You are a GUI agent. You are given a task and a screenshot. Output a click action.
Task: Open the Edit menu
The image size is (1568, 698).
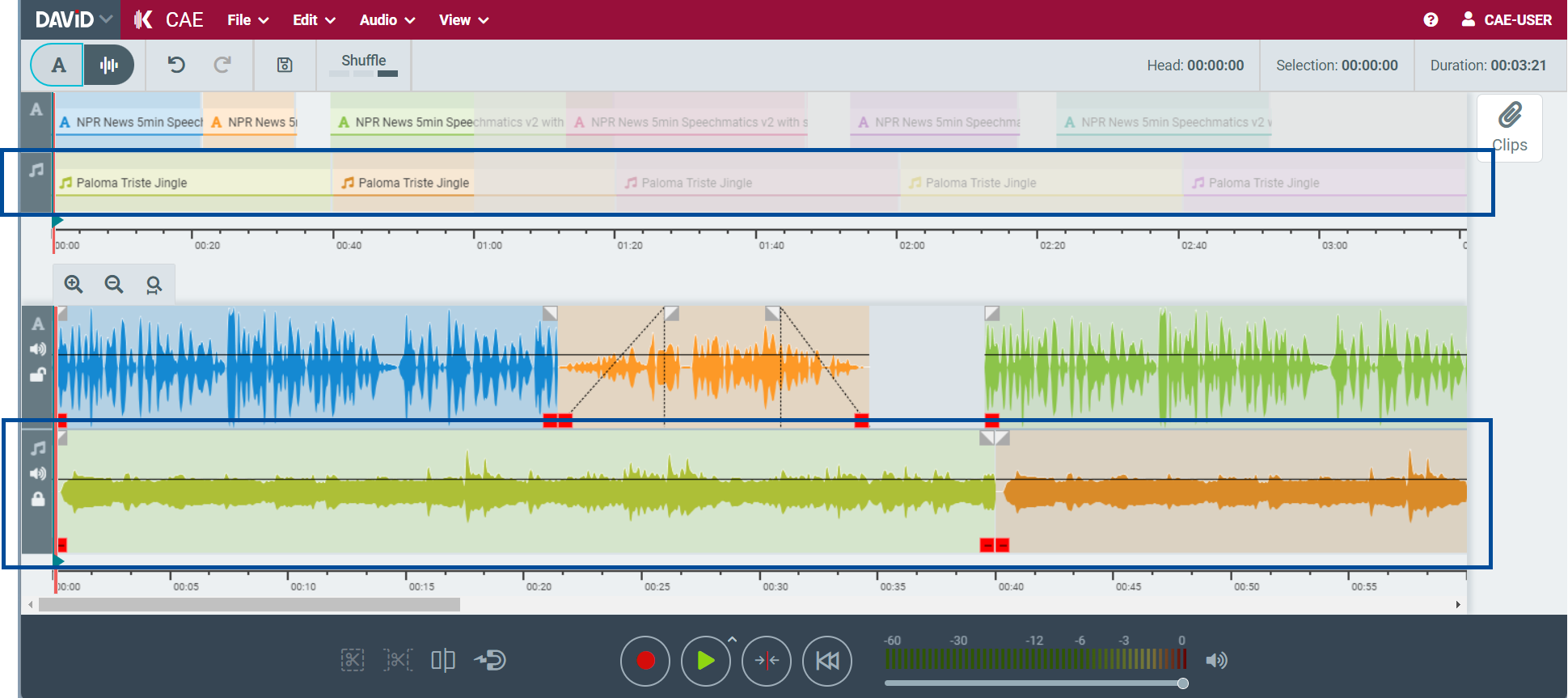(314, 20)
